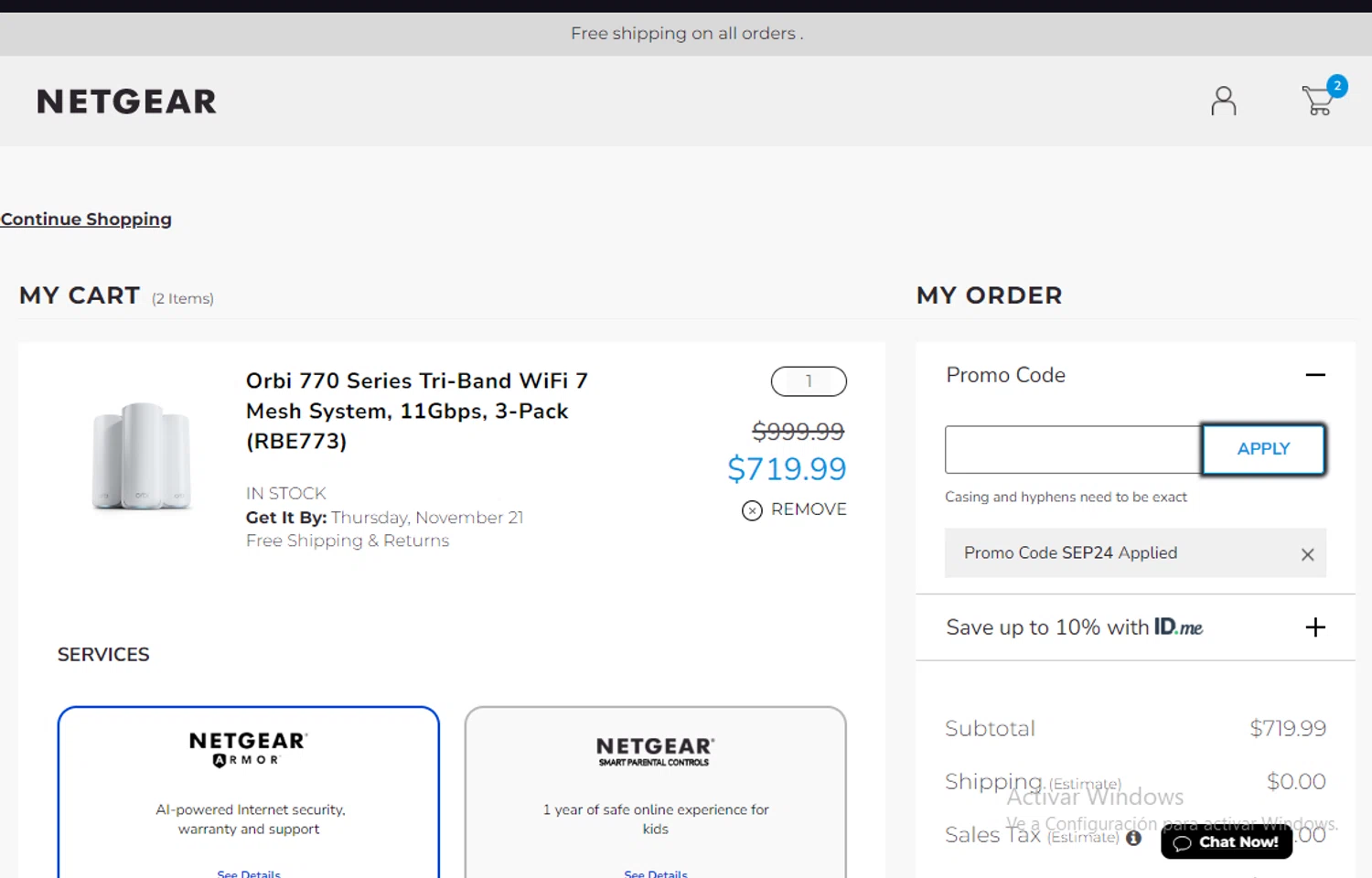Open the Chat Now widget

pos(1227,841)
